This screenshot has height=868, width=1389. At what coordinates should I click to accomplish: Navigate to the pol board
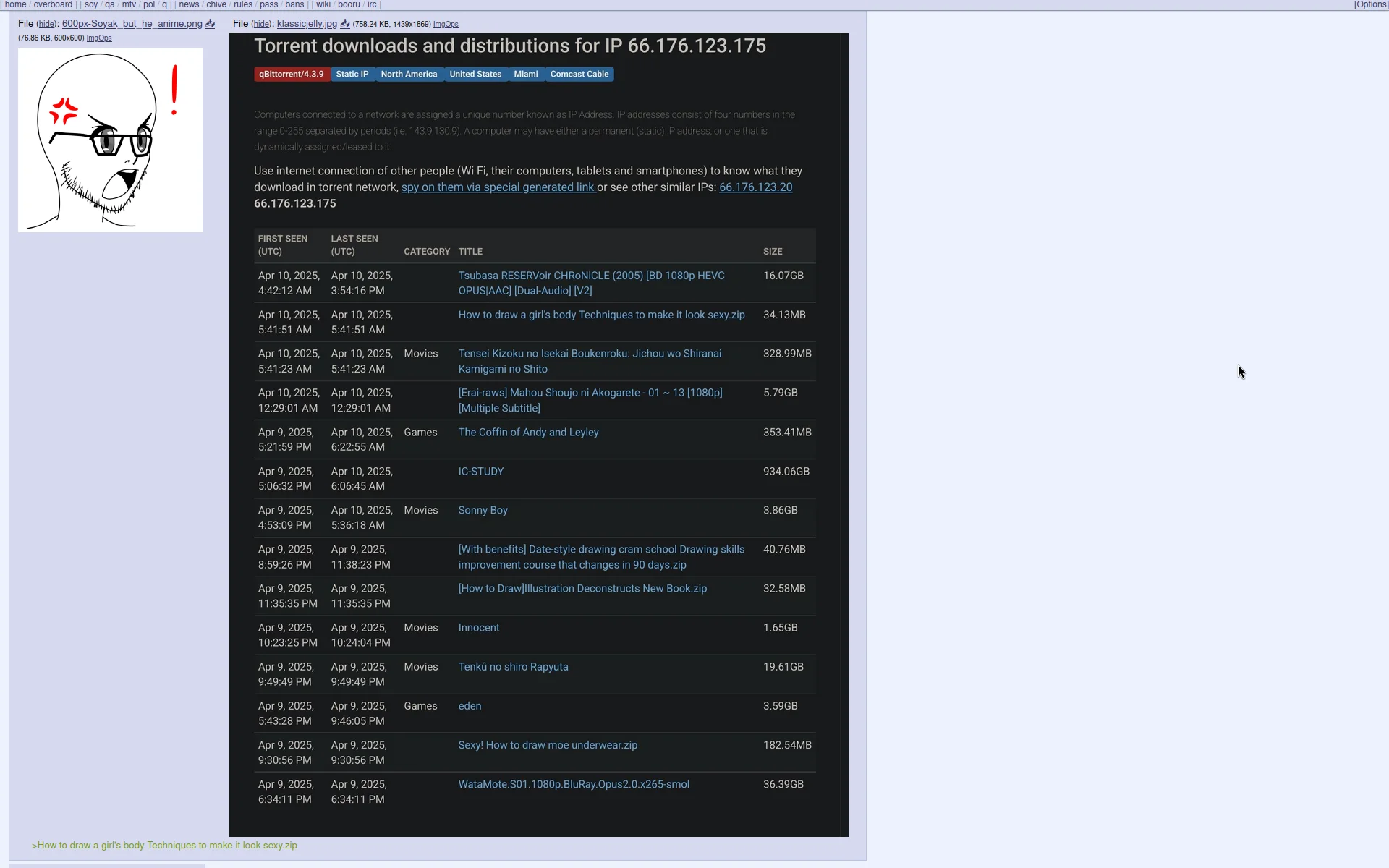(149, 4)
